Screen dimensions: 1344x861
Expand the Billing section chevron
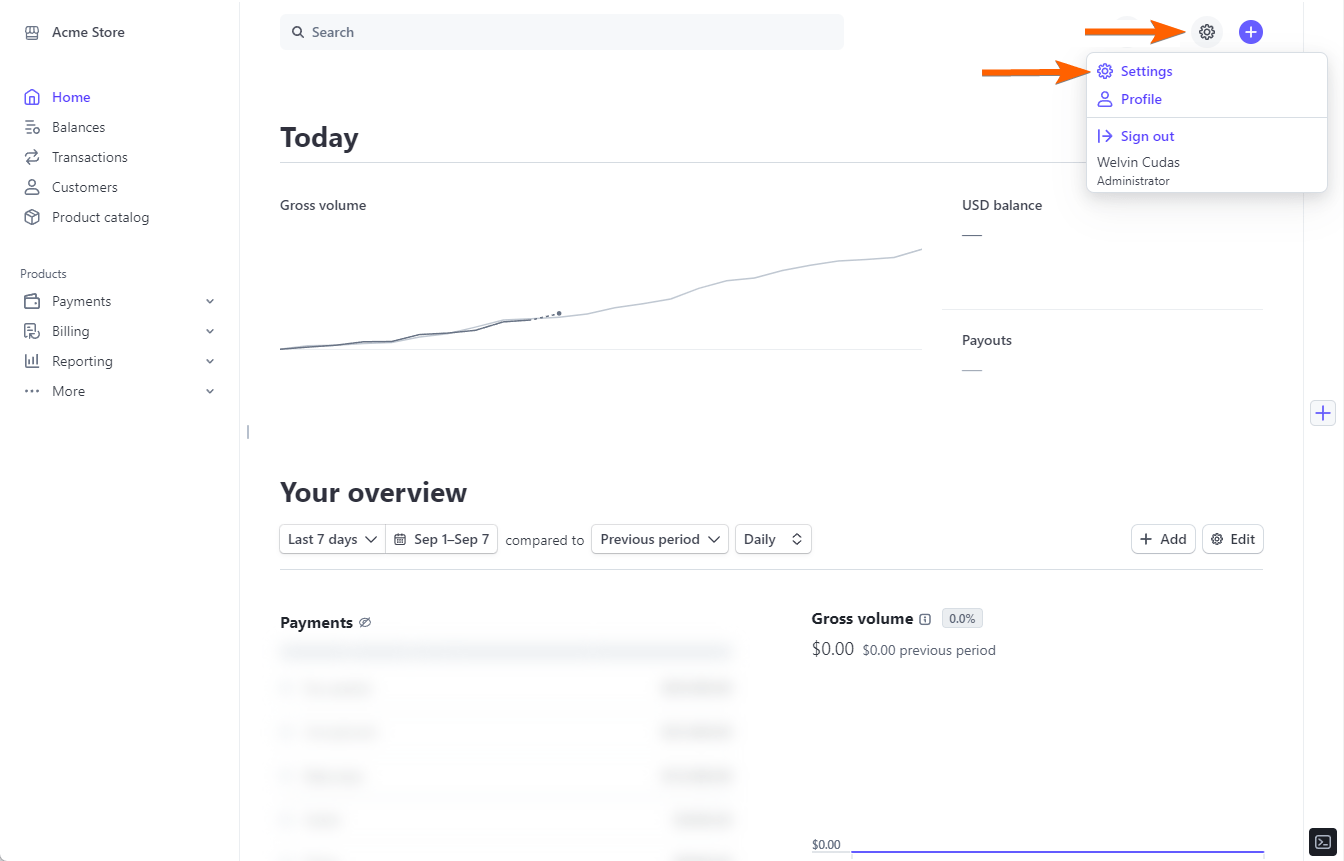coord(210,331)
